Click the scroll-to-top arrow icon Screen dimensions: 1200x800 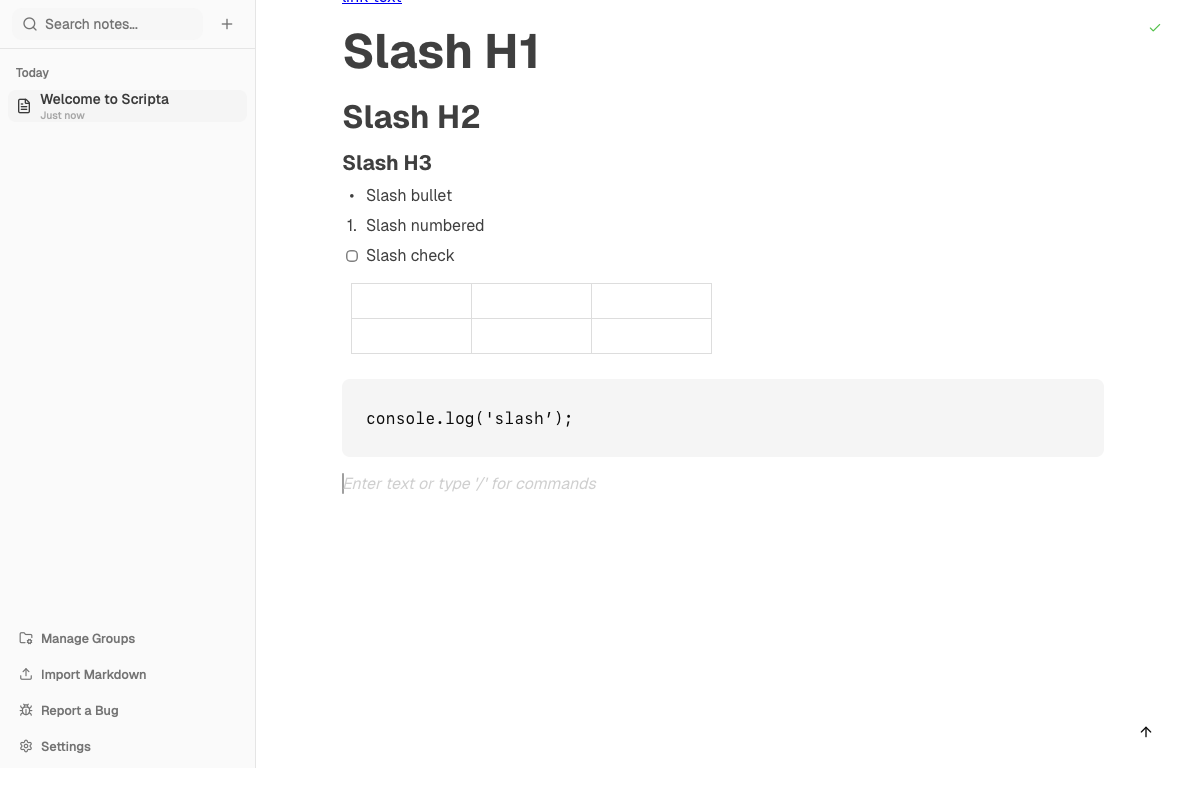coord(1146,732)
